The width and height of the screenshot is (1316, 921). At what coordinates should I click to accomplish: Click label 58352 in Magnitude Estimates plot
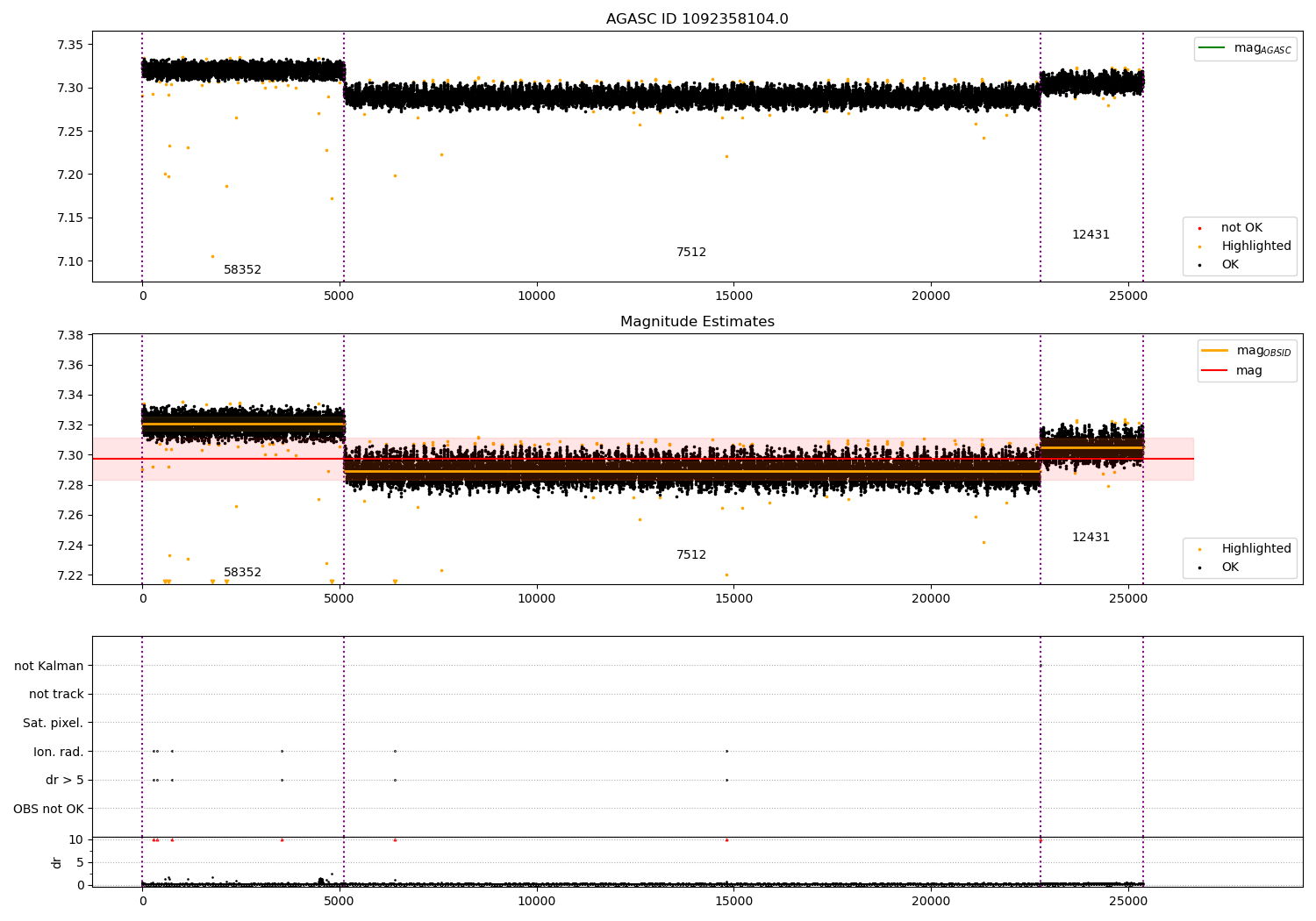242,573
